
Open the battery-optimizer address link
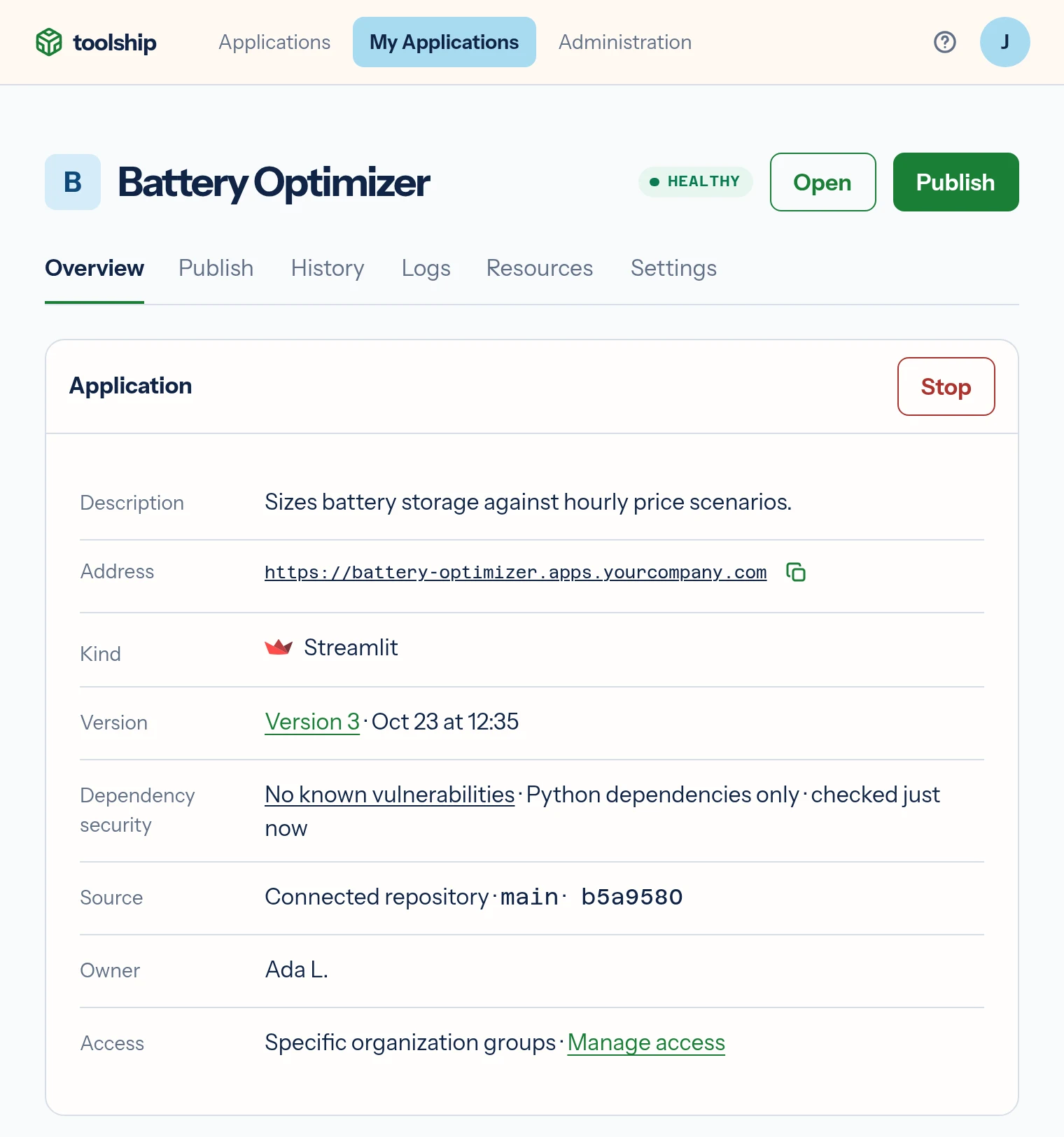click(516, 572)
